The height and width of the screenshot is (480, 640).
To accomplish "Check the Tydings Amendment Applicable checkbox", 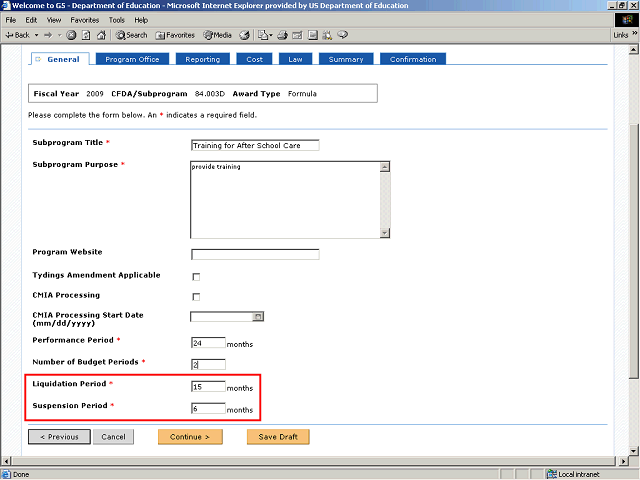I will (x=196, y=277).
